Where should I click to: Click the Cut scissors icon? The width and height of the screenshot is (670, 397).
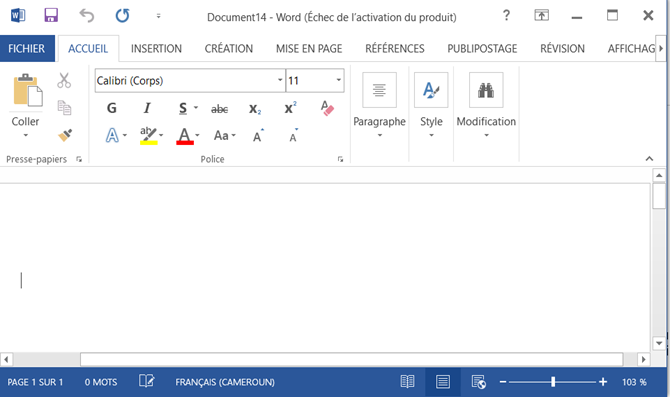click(64, 80)
